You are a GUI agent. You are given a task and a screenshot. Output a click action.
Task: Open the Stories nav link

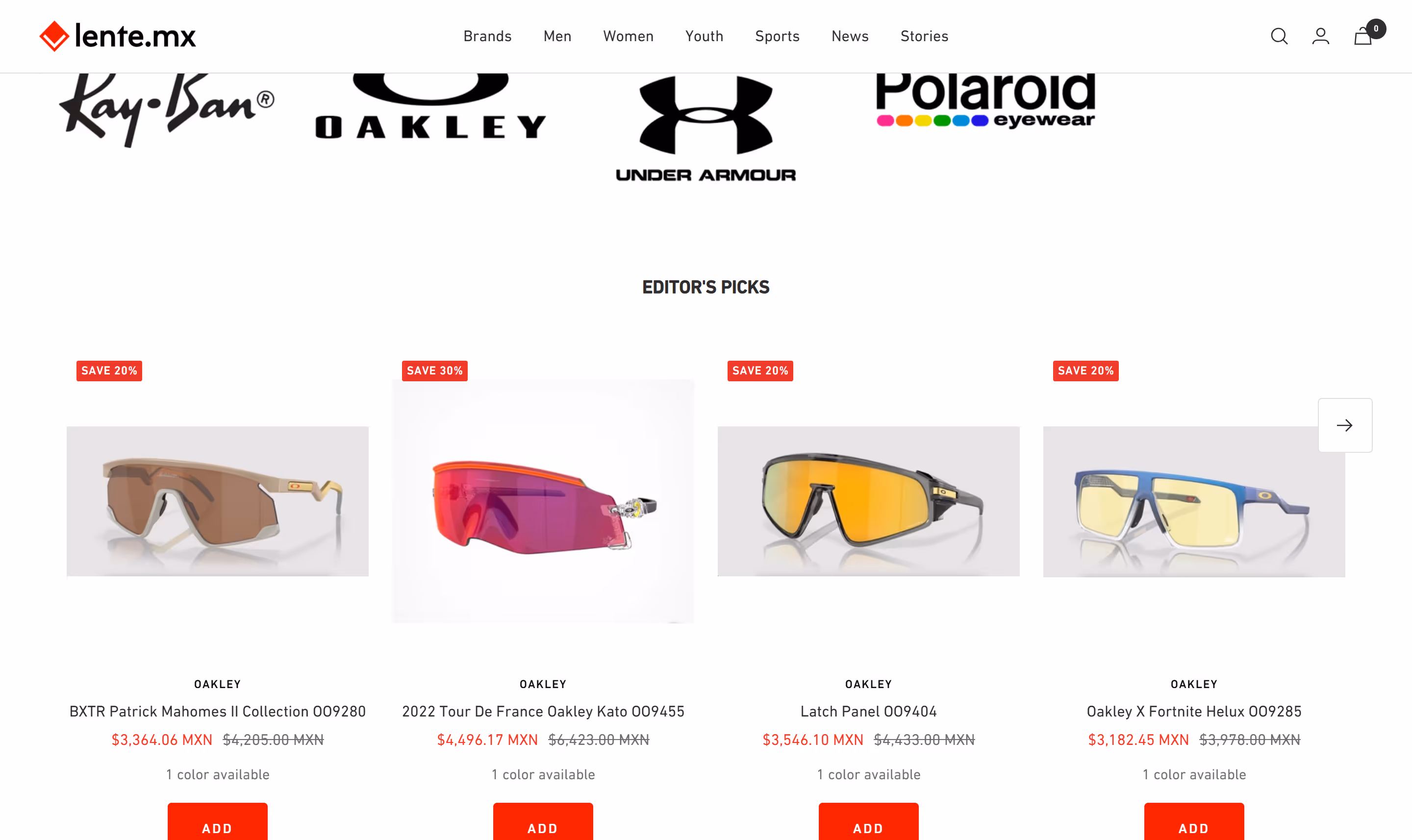coord(924,36)
